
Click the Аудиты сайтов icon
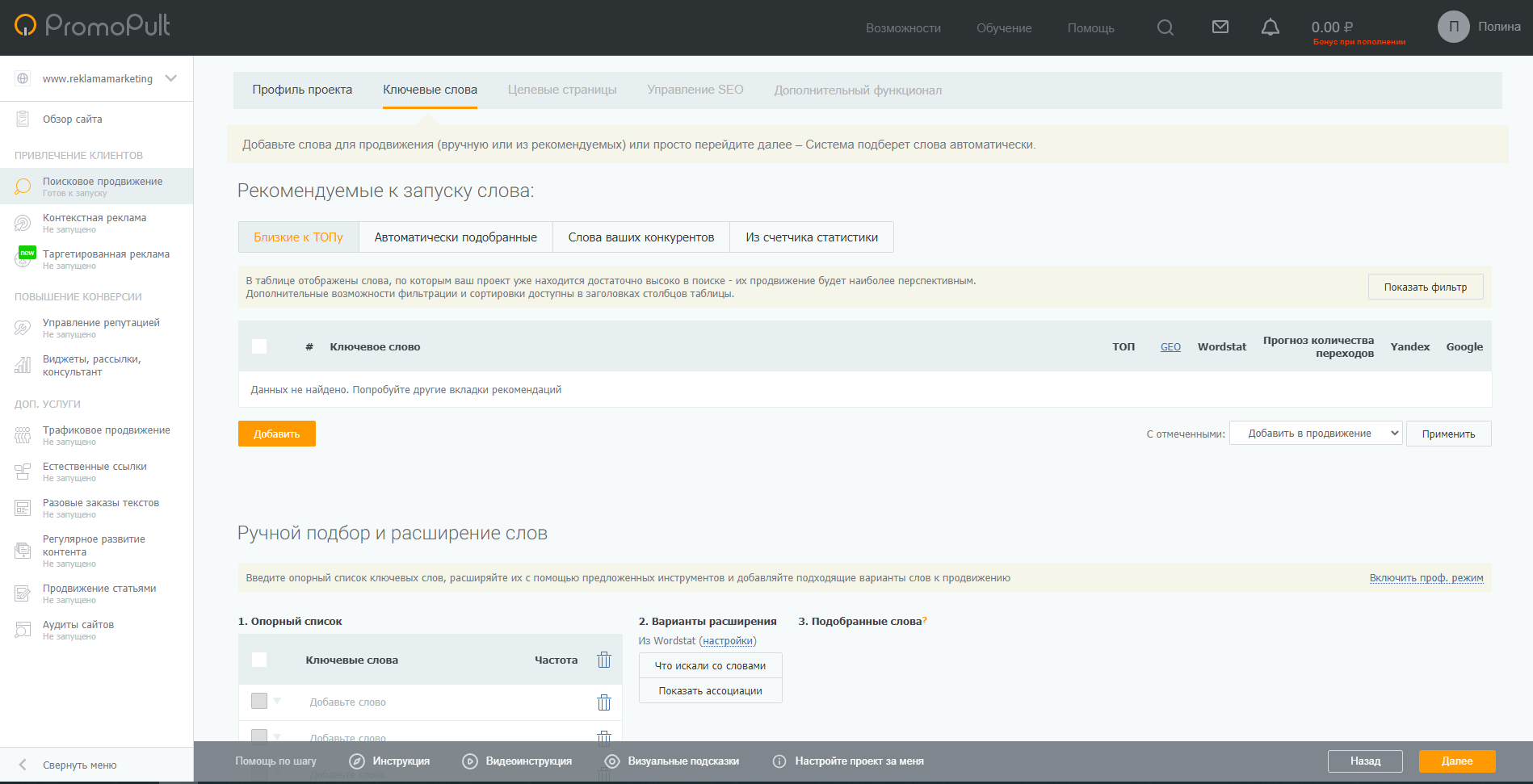[23, 630]
